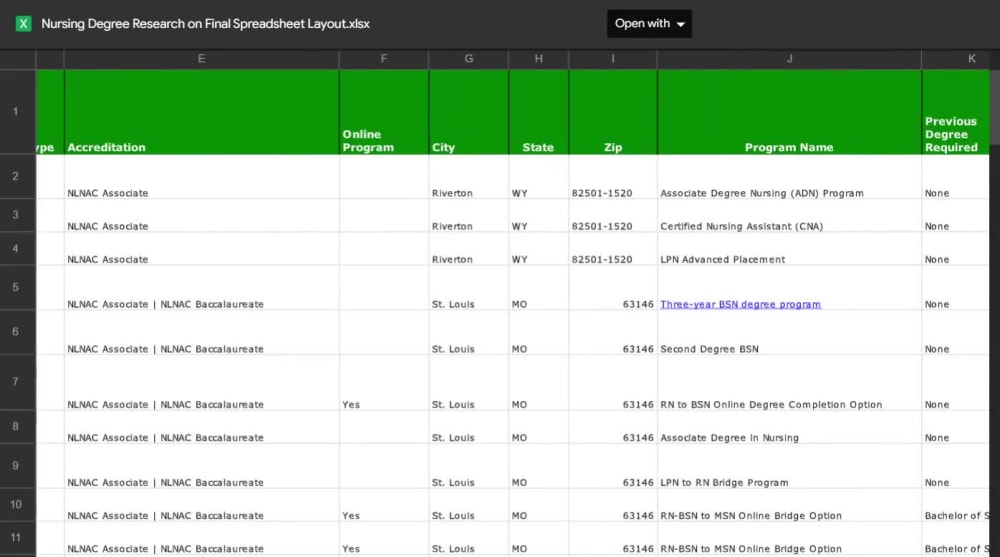Click 'Riverton' city cell in row 4
This screenshot has height=557, width=1000.
coord(469,249)
